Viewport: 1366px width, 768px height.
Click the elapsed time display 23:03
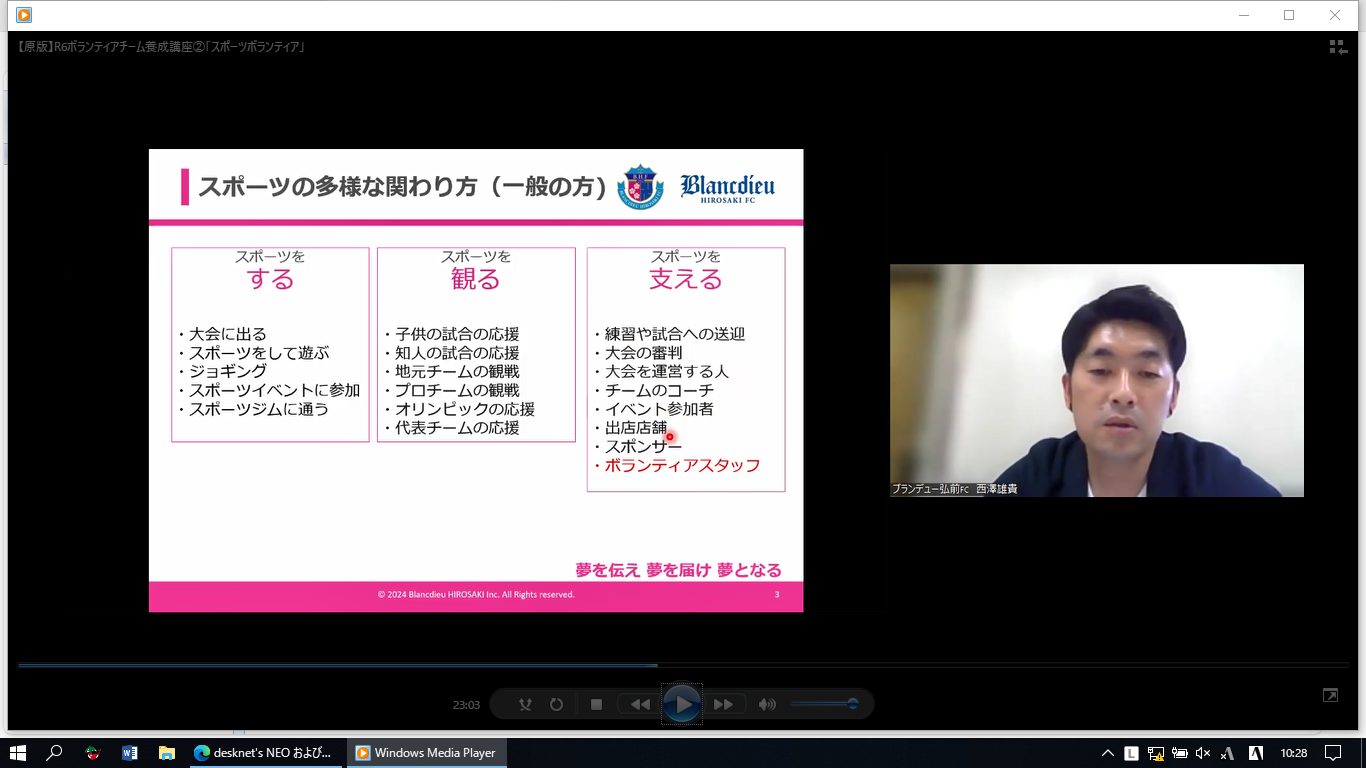click(x=466, y=705)
